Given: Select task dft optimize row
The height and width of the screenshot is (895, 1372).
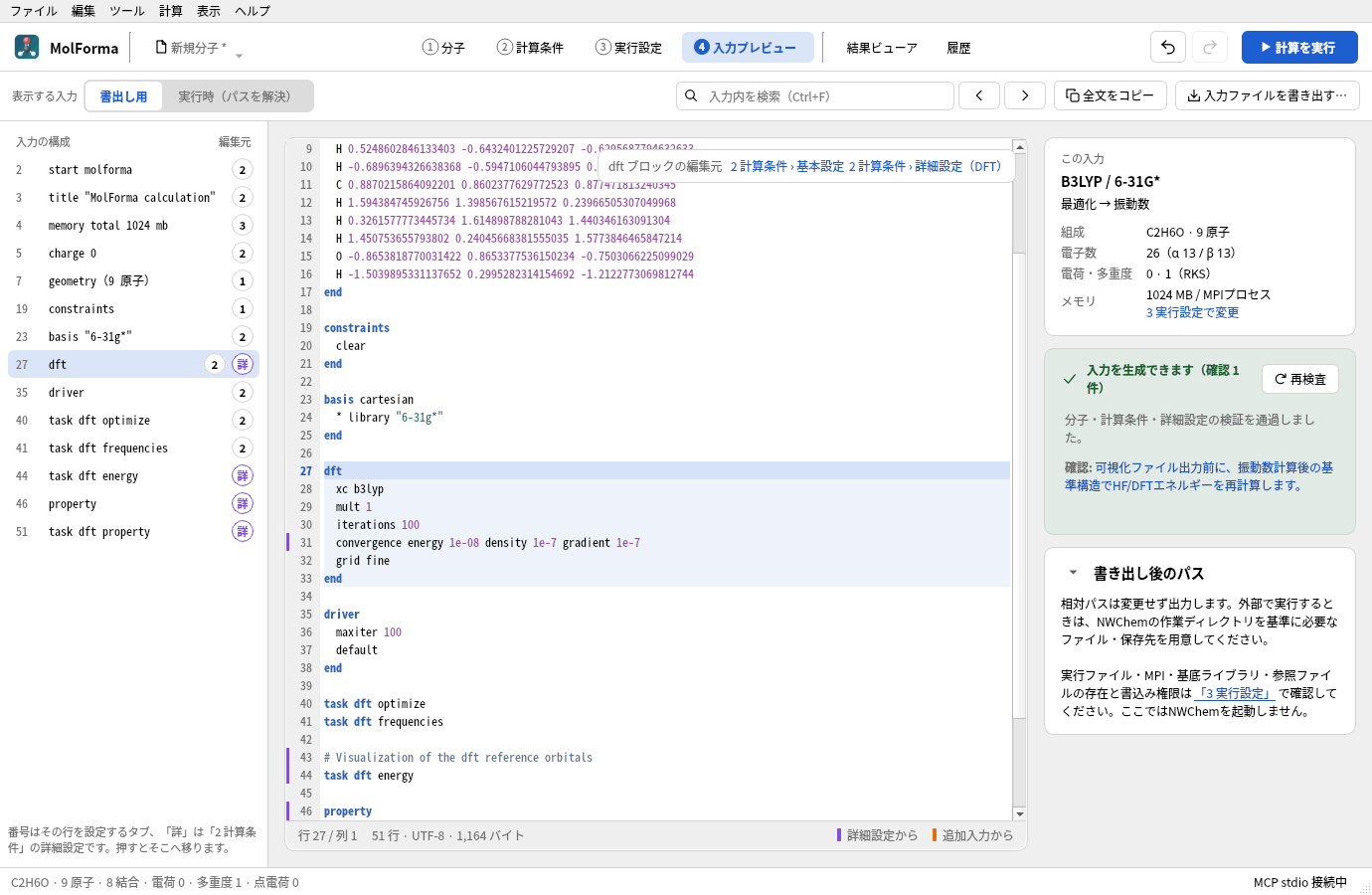Looking at the screenshot, I should 133,420.
